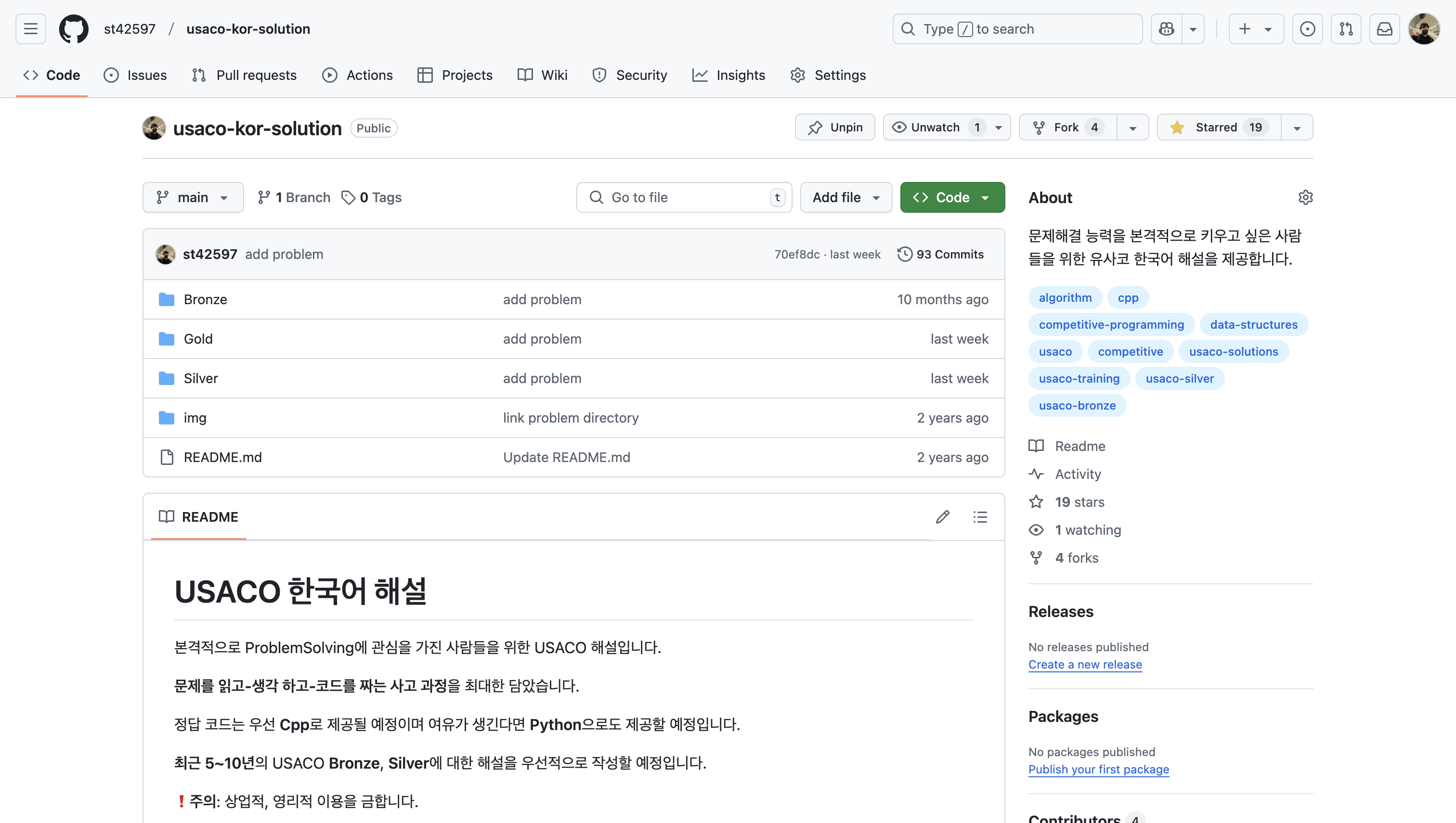
Task: Edit the README with the pencil icon
Action: (x=943, y=516)
